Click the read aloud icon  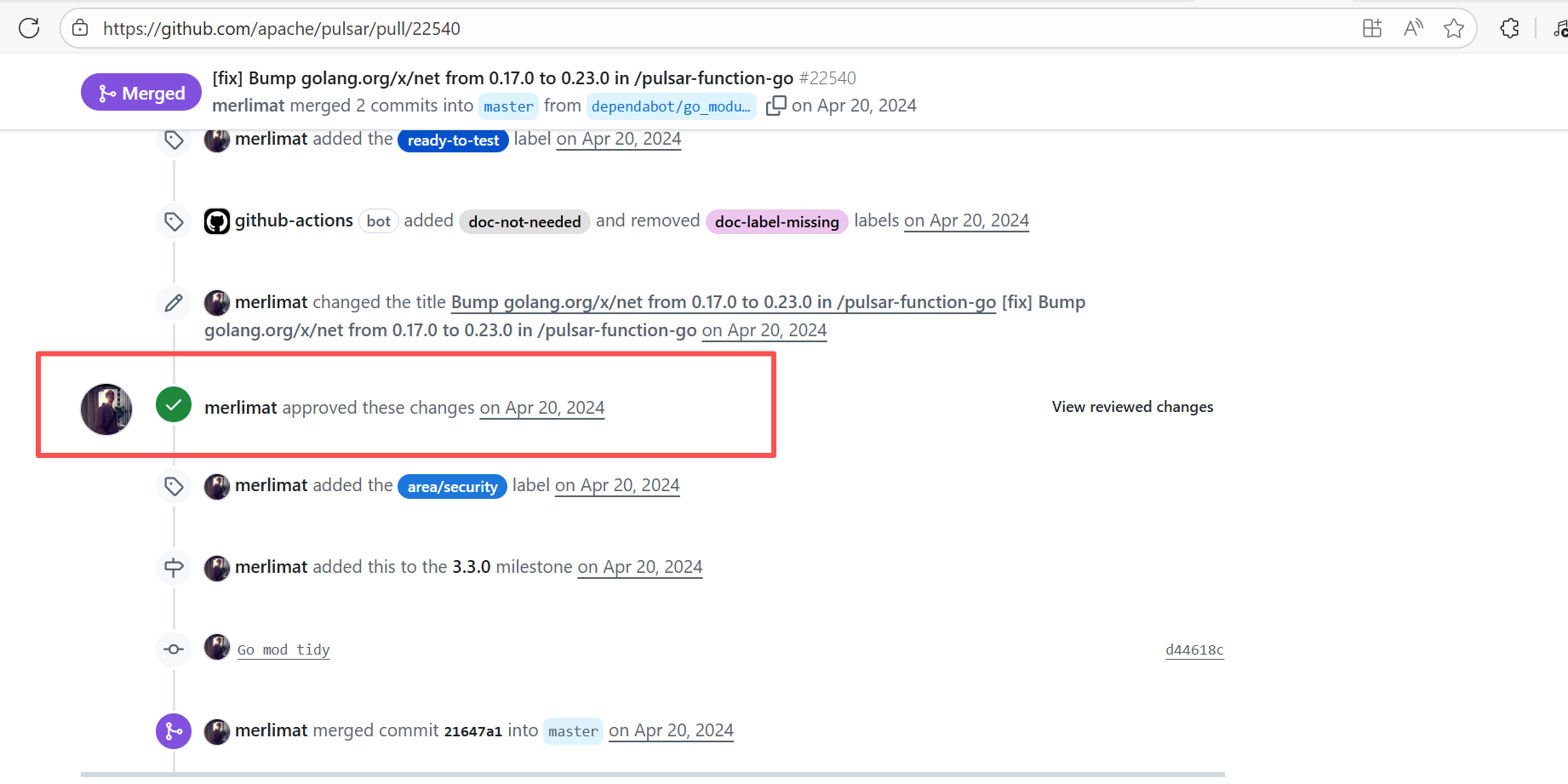[1413, 28]
